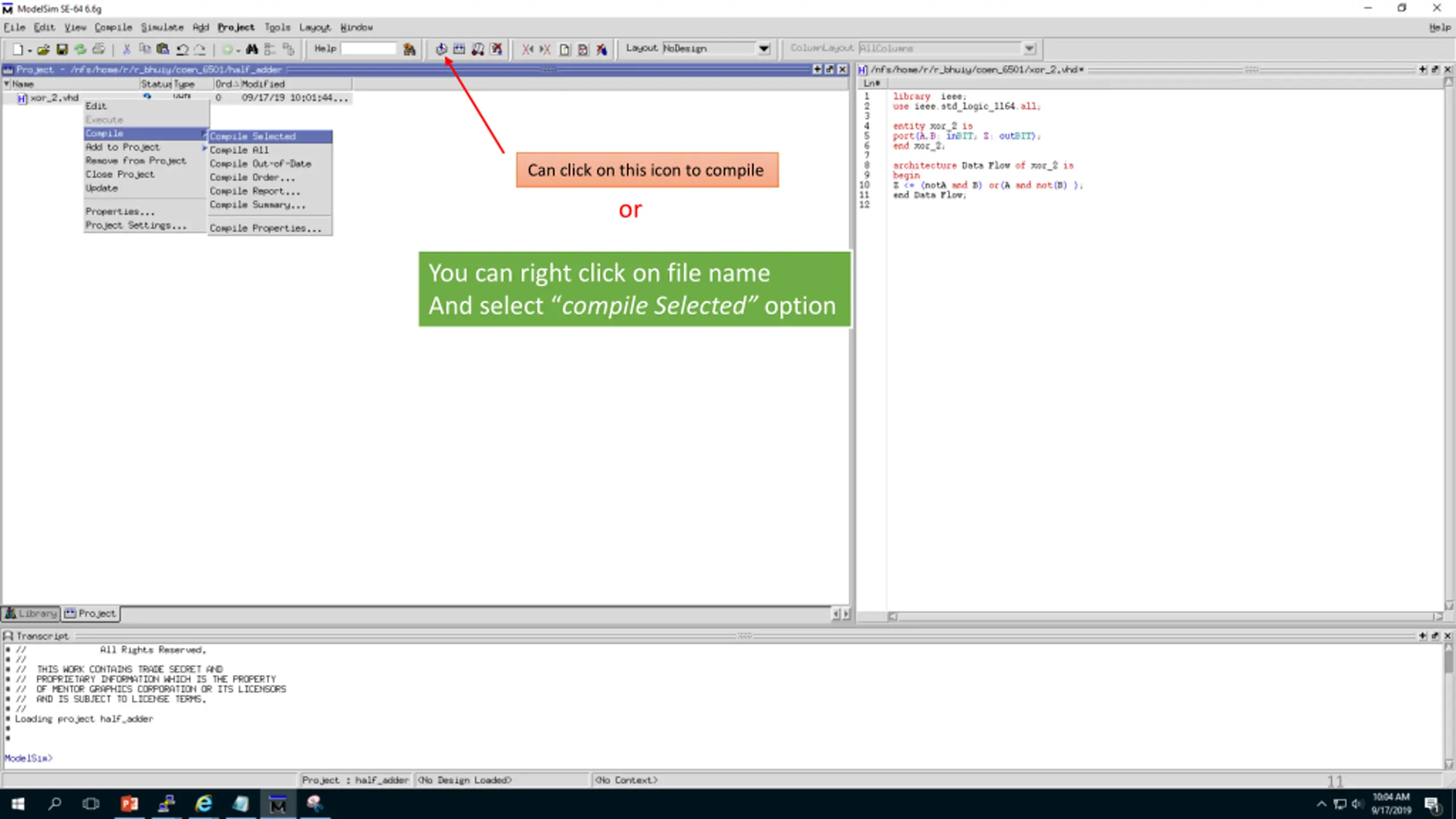The image size is (1456, 819).
Task: Open the Layout menu in menu bar
Action: click(x=315, y=27)
